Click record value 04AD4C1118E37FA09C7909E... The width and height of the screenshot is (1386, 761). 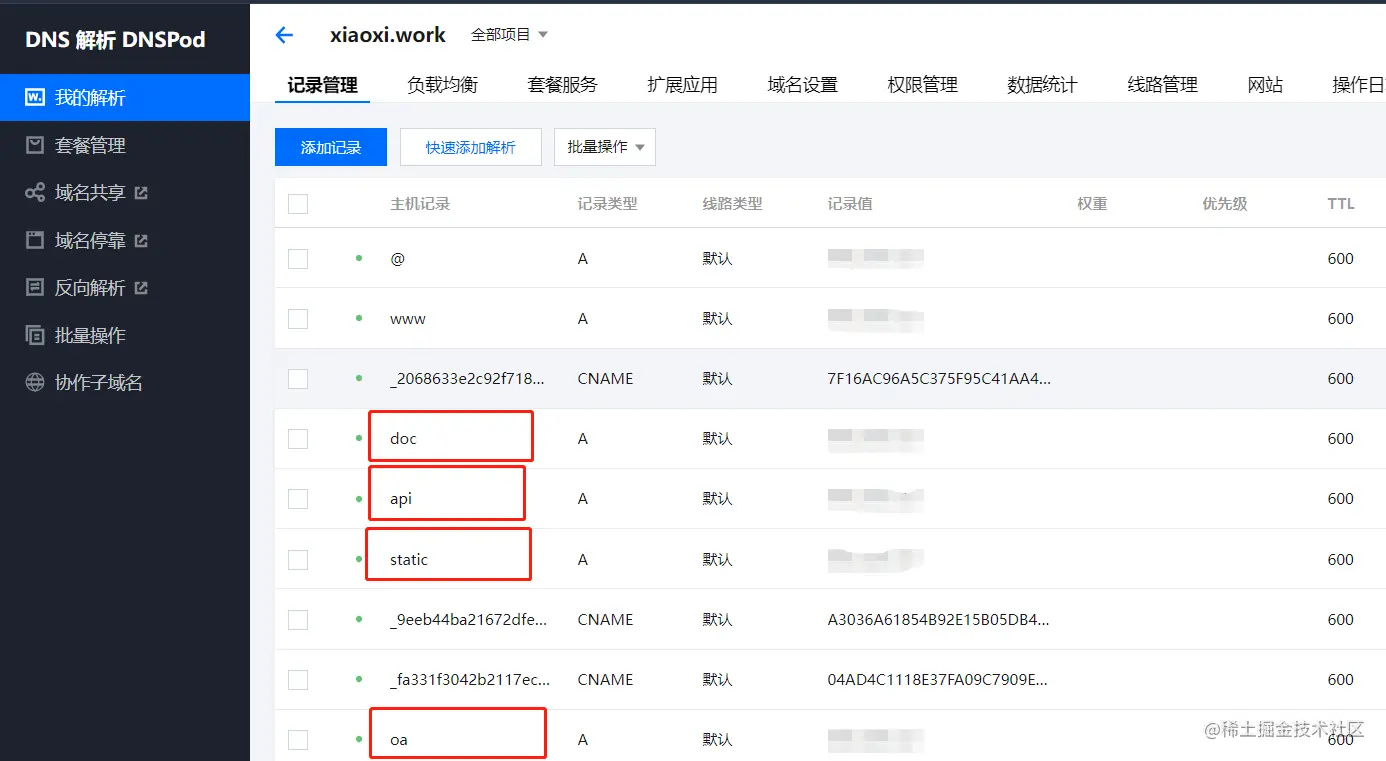(x=938, y=679)
